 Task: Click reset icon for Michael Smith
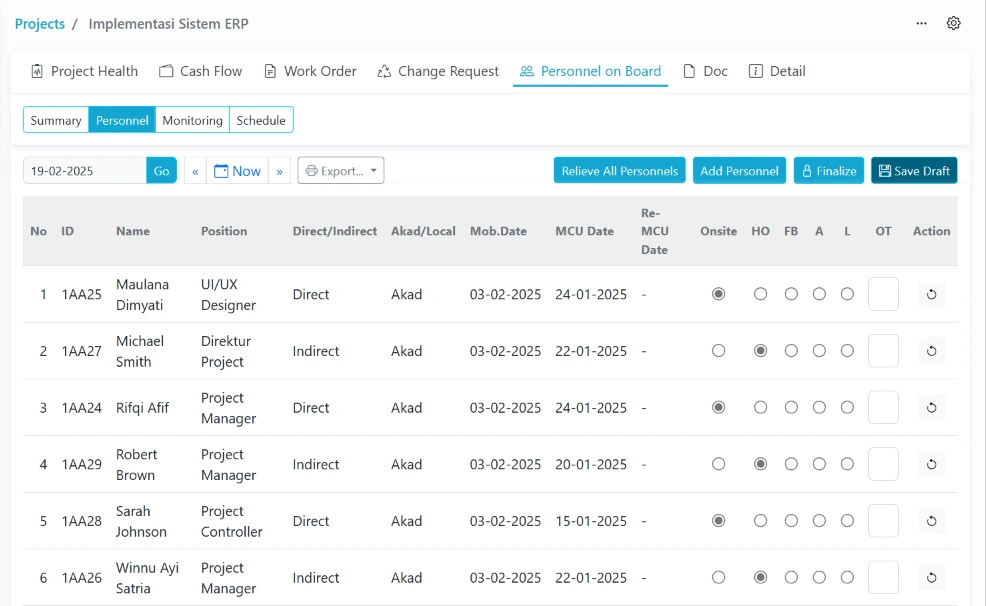click(x=931, y=351)
